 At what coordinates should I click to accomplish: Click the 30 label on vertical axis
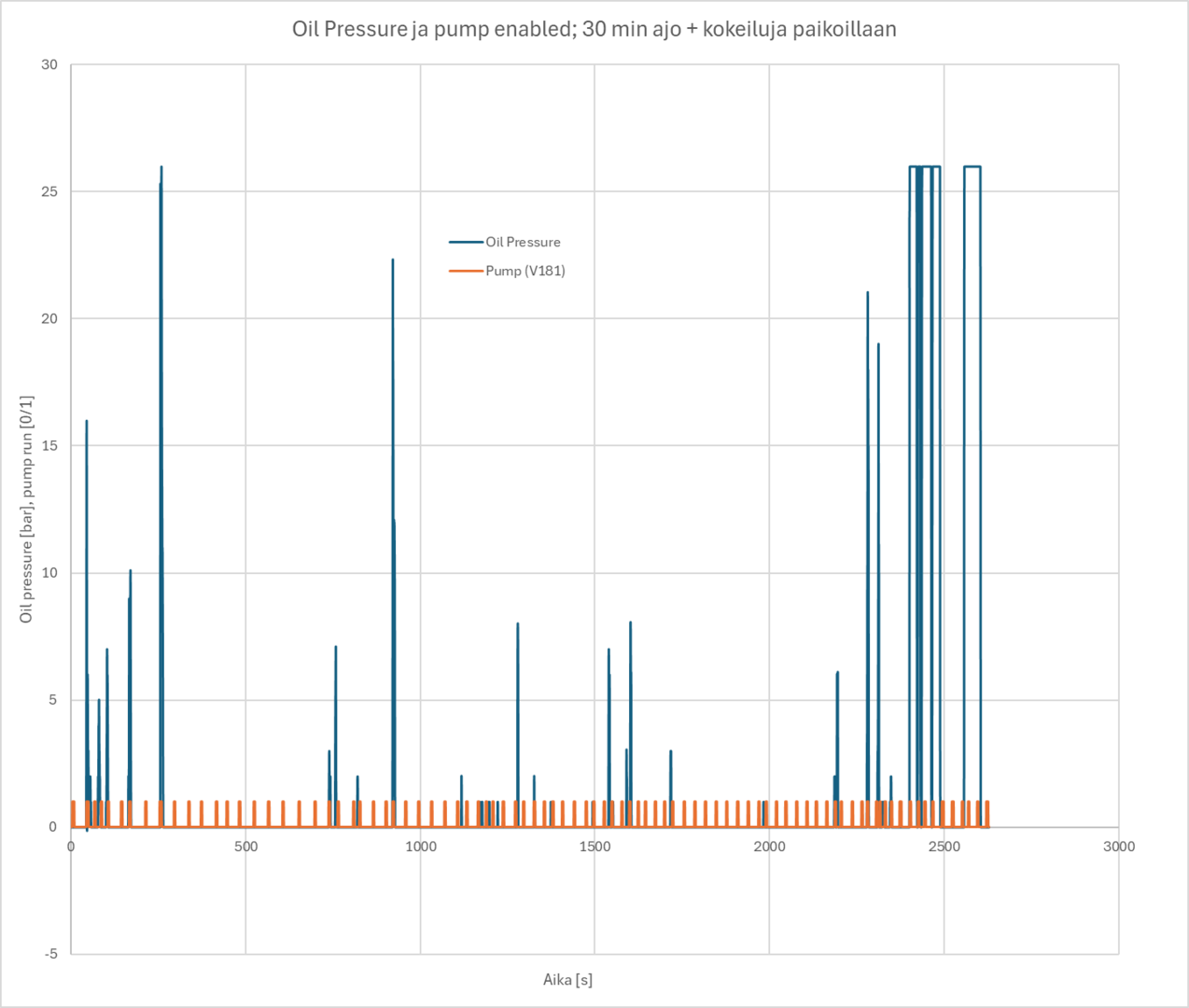pyautogui.click(x=49, y=64)
